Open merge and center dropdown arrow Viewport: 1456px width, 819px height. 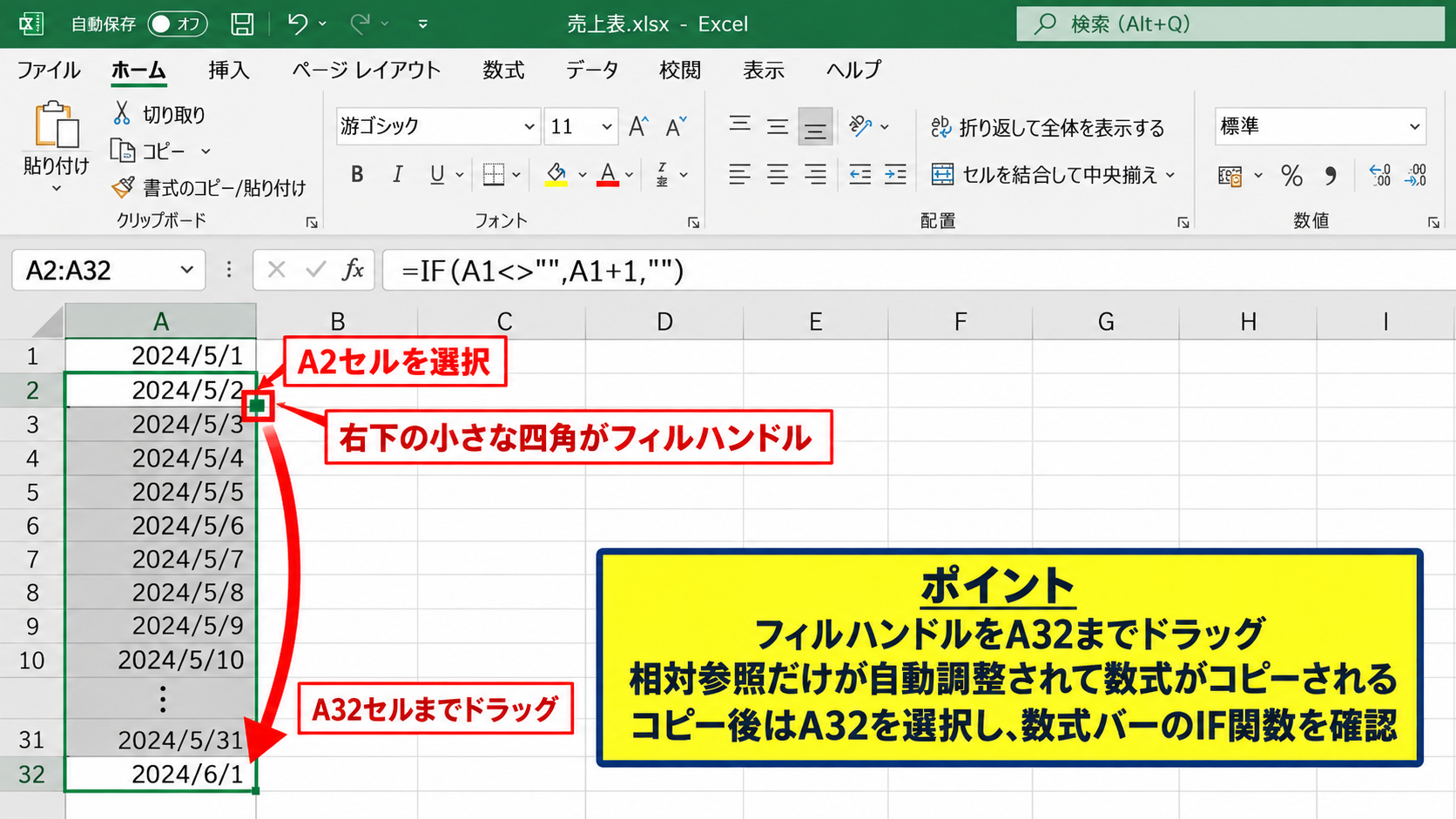point(1170,175)
